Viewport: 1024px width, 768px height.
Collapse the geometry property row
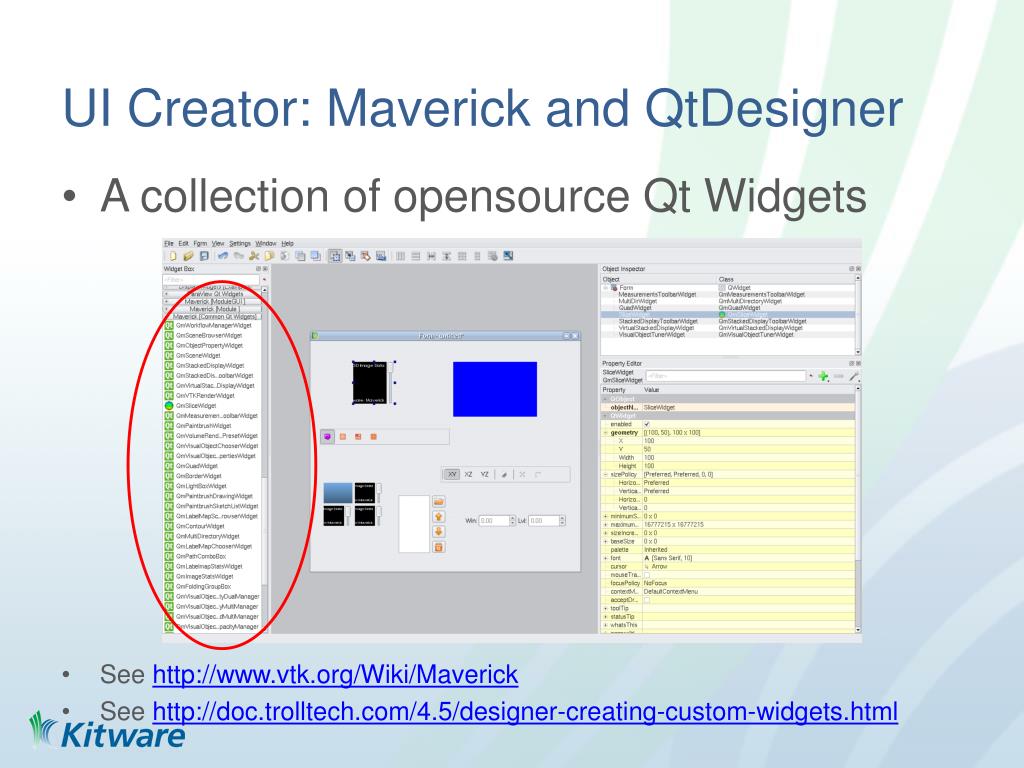605,432
